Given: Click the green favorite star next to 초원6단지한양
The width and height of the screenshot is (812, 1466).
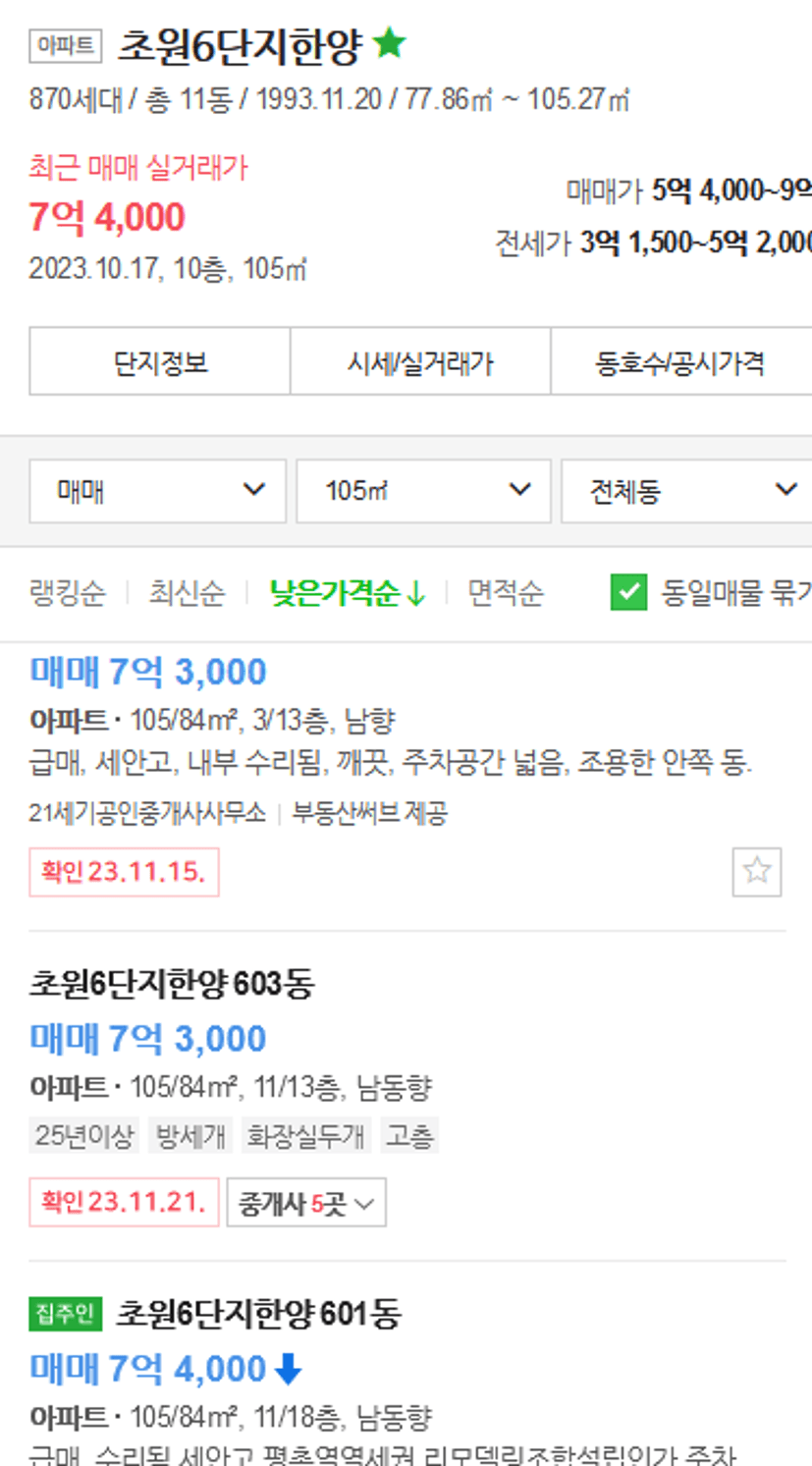Looking at the screenshot, I should (390, 43).
